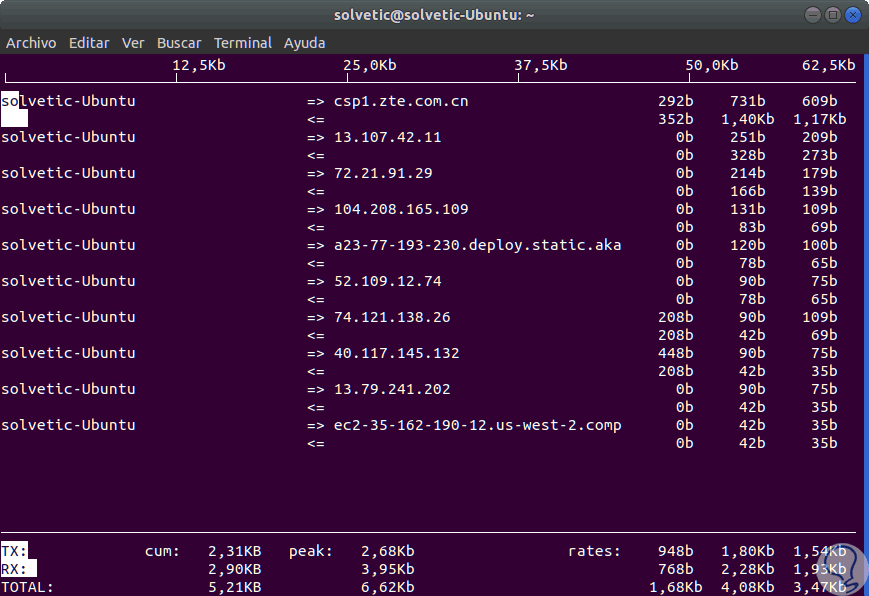869x596 pixels.
Task: Click the rates: label
Action: tap(594, 551)
